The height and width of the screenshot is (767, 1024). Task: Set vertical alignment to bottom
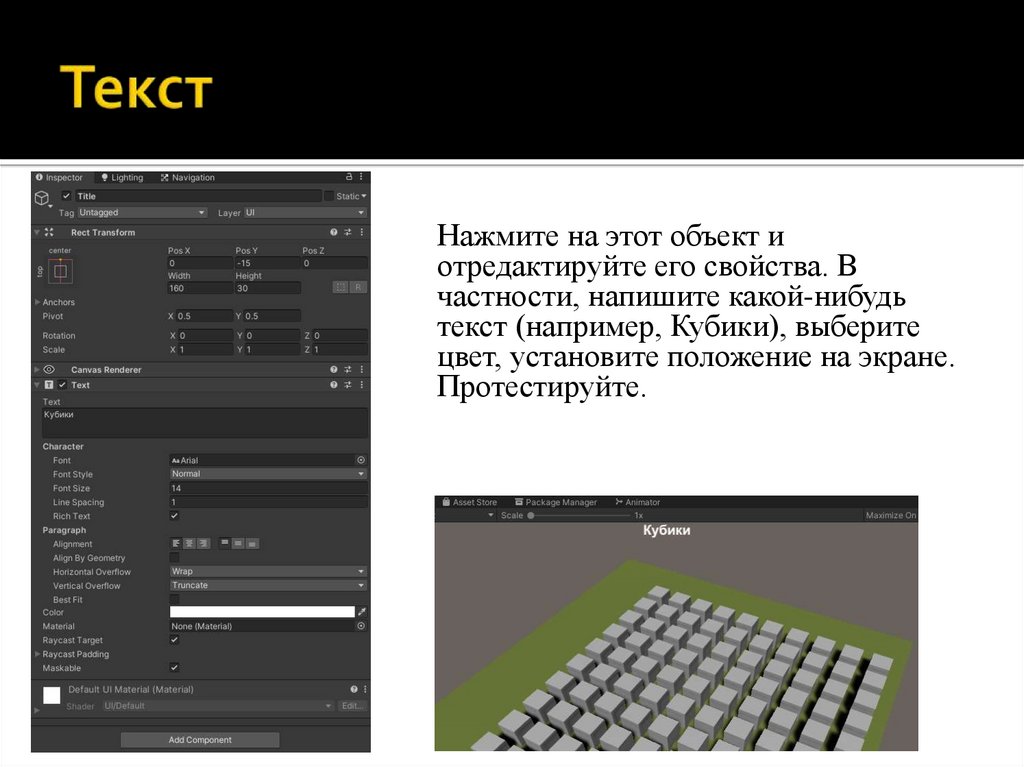252,544
